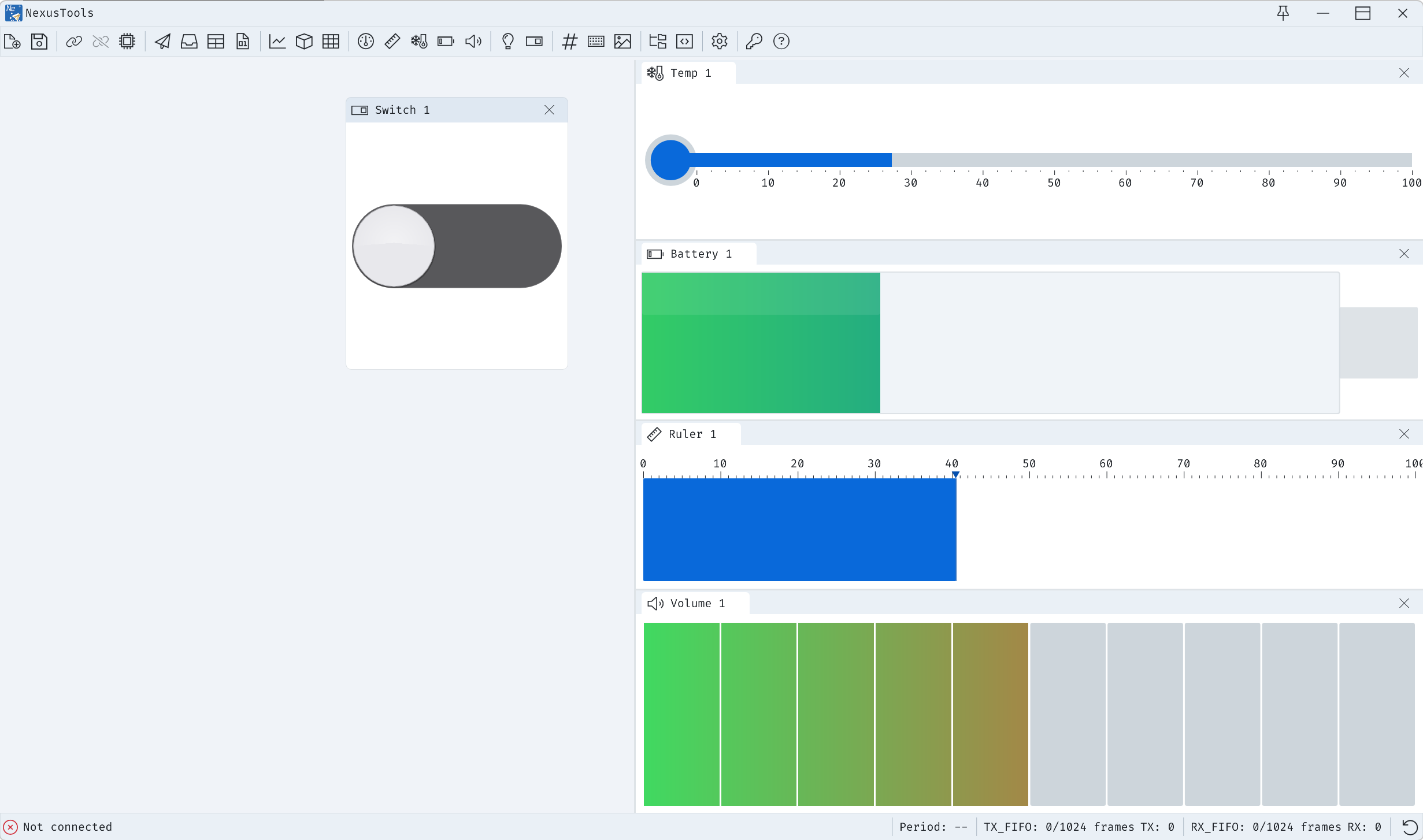Click the reset counter icon in status bar
This screenshot has height=840, width=1423.
click(x=1409, y=827)
